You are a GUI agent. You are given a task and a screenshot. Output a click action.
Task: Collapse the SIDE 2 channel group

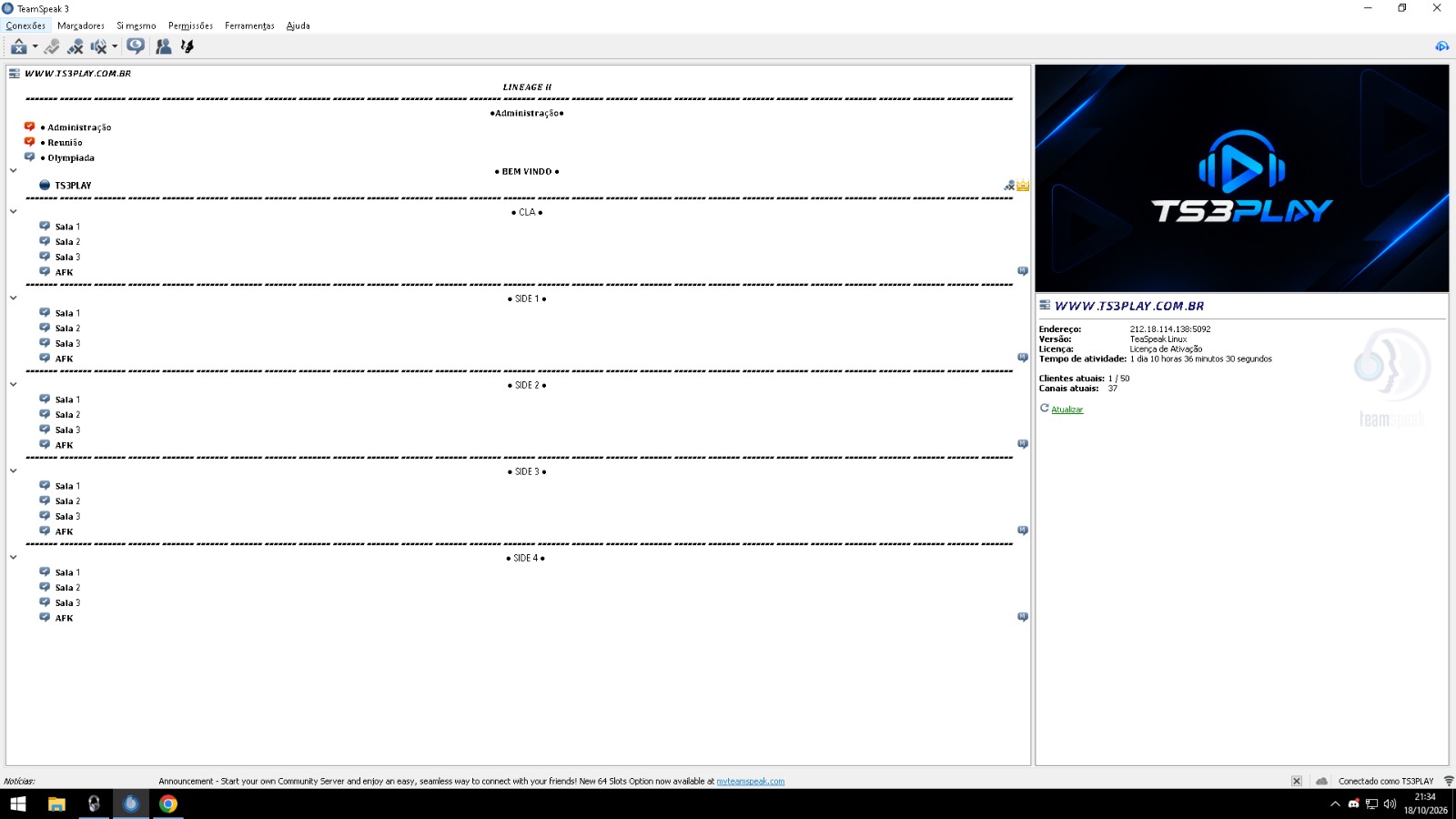click(14, 384)
